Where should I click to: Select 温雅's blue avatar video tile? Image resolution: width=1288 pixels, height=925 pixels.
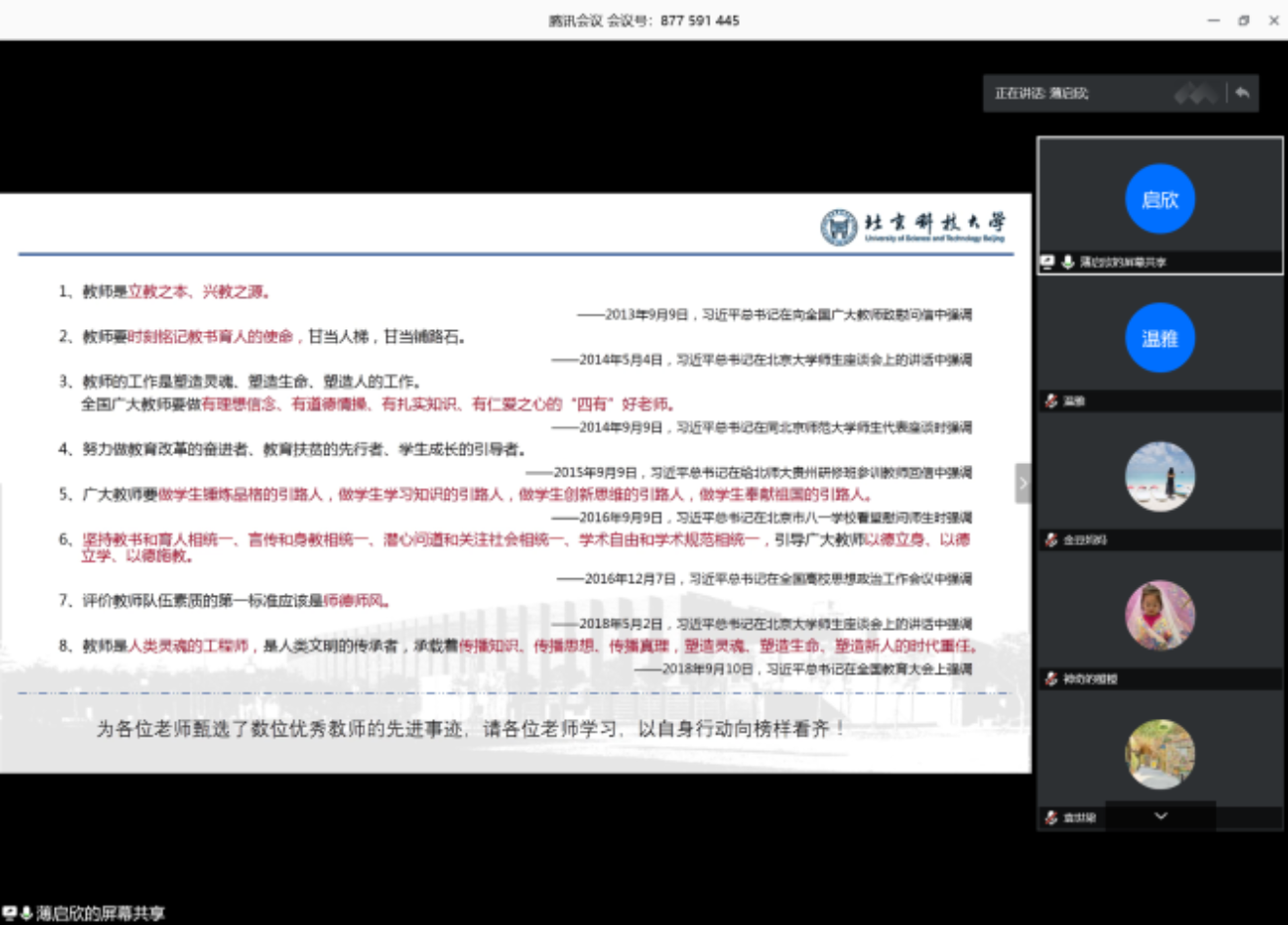pyautogui.click(x=1160, y=335)
